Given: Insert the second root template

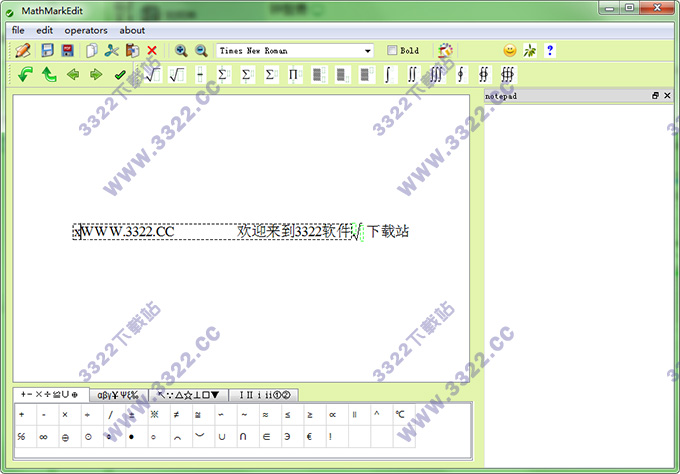Looking at the screenshot, I should point(177,75).
